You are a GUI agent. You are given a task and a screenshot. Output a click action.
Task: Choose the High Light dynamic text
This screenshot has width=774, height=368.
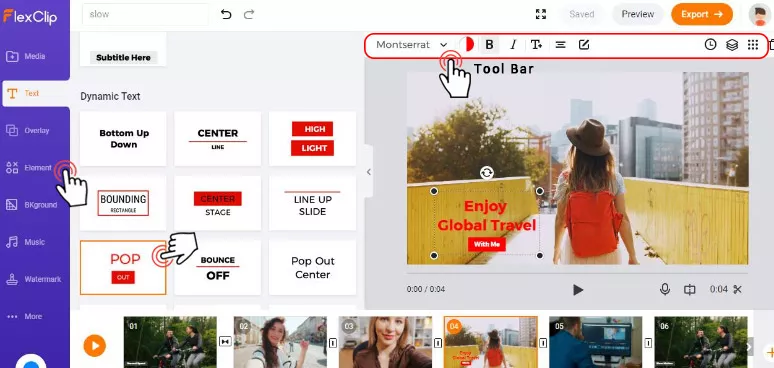coord(312,139)
